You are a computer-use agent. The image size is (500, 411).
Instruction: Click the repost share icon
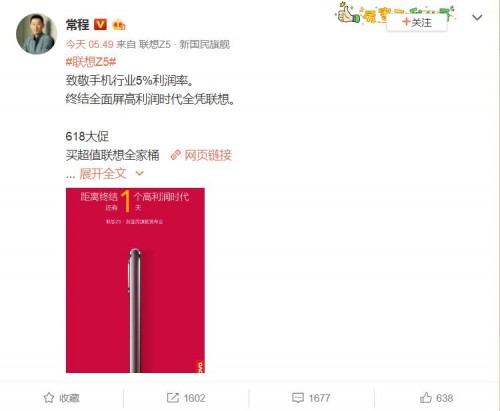(x=173, y=398)
